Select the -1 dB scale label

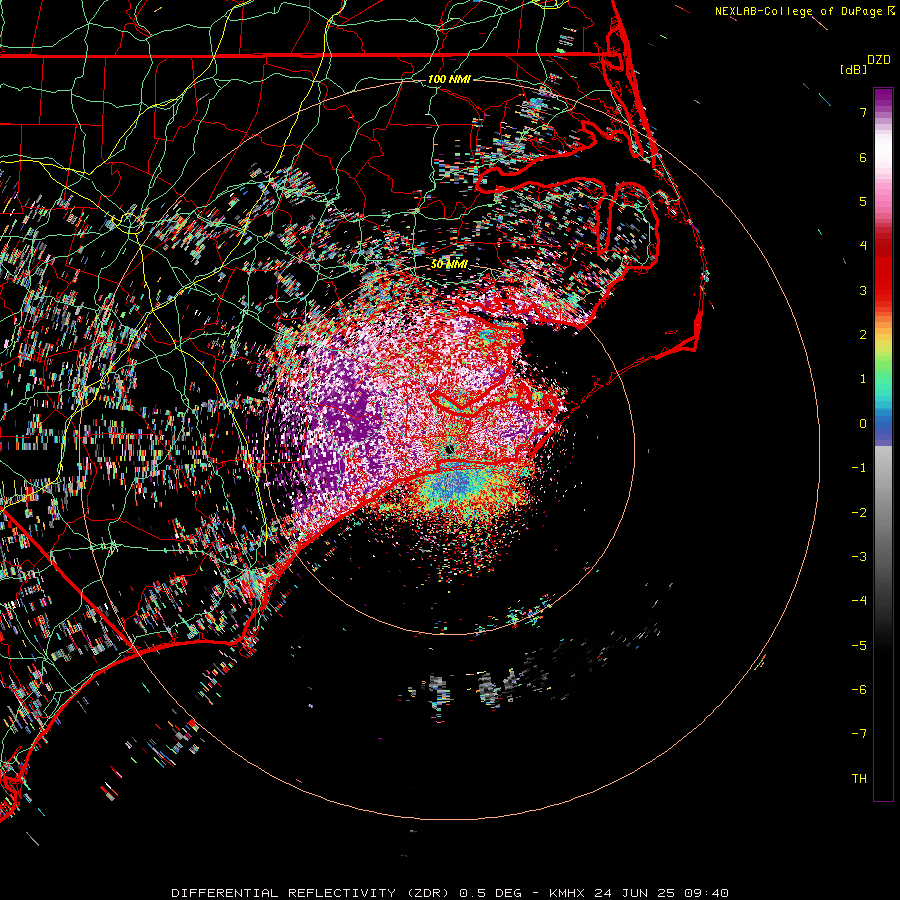pyautogui.click(x=859, y=468)
